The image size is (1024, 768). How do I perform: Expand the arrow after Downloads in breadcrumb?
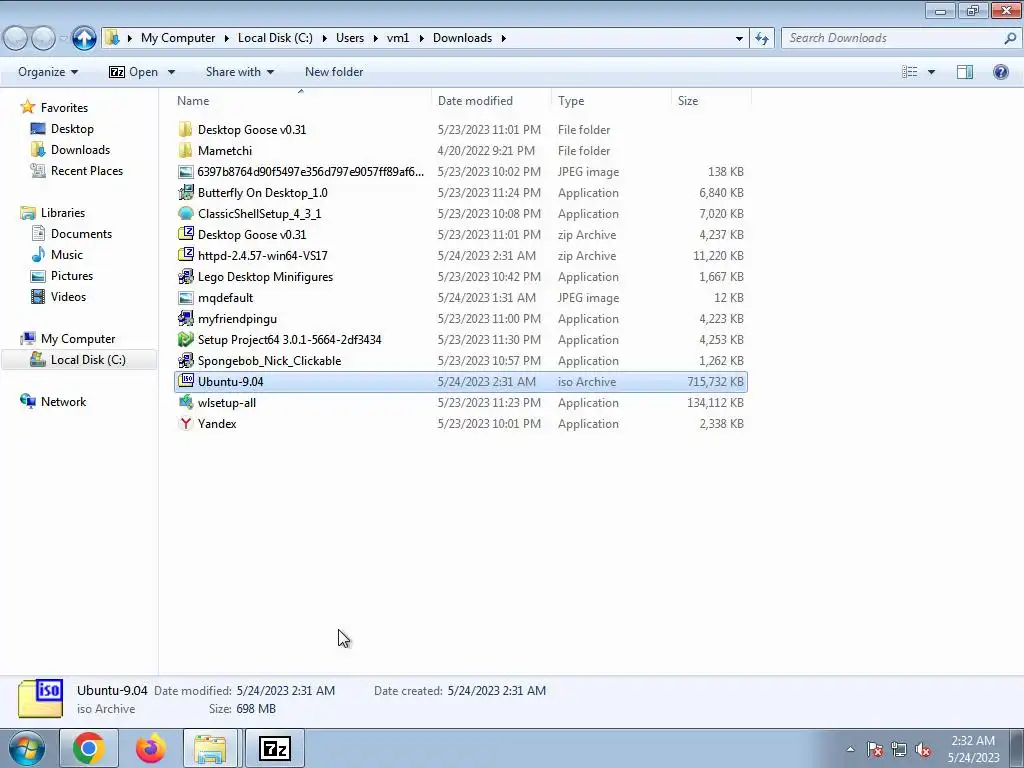(504, 39)
